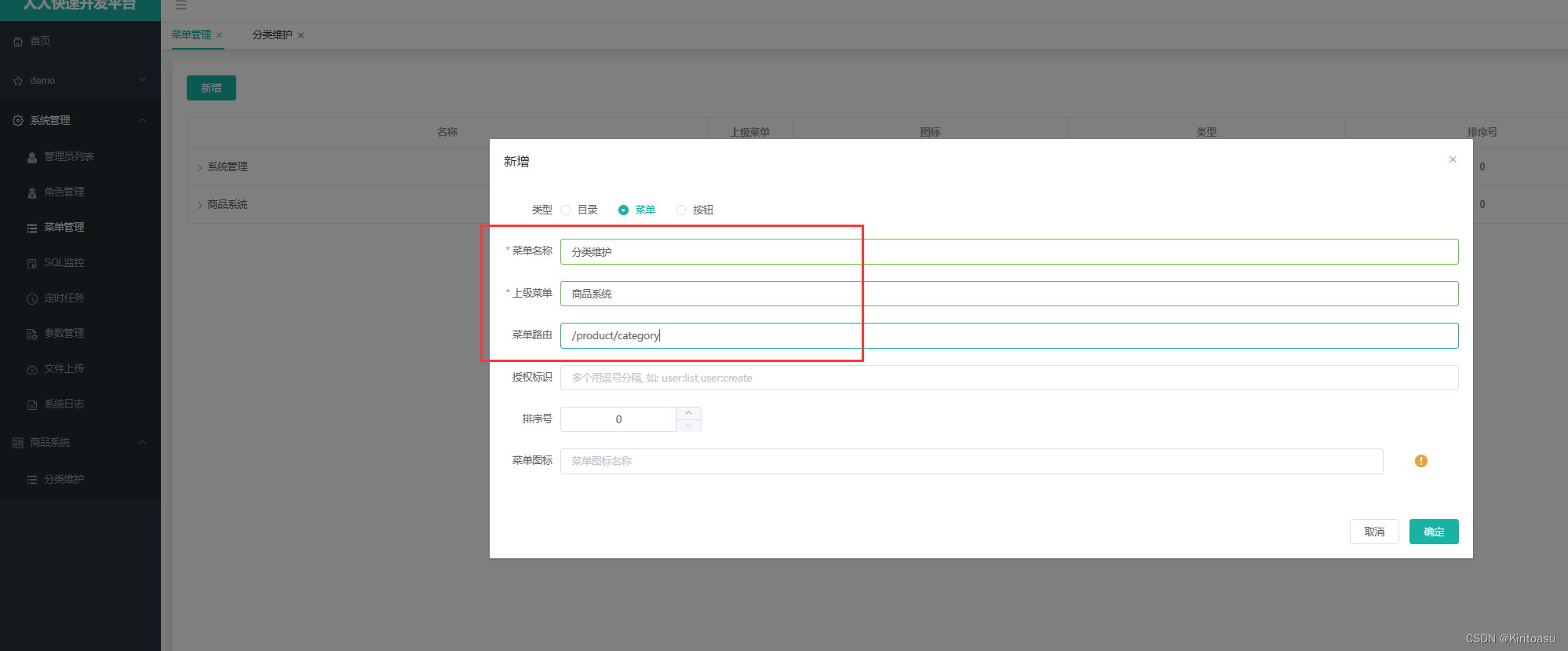Click the SQL监控 monitor icon
This screenshot has width=1568, height=651.
32,263
